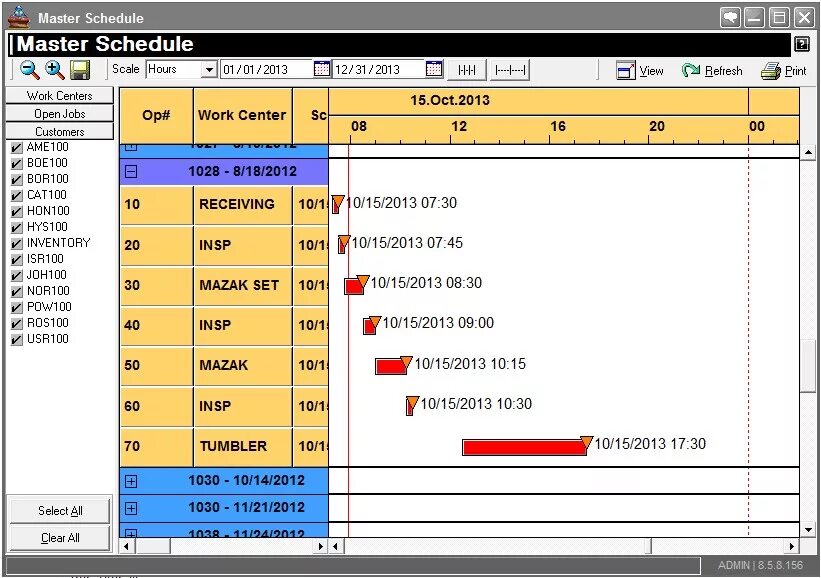The height and width of the screenshot is (578, 821).
Task: Click the vertical scrollbar down arrow
Action: tap(808, 530)
